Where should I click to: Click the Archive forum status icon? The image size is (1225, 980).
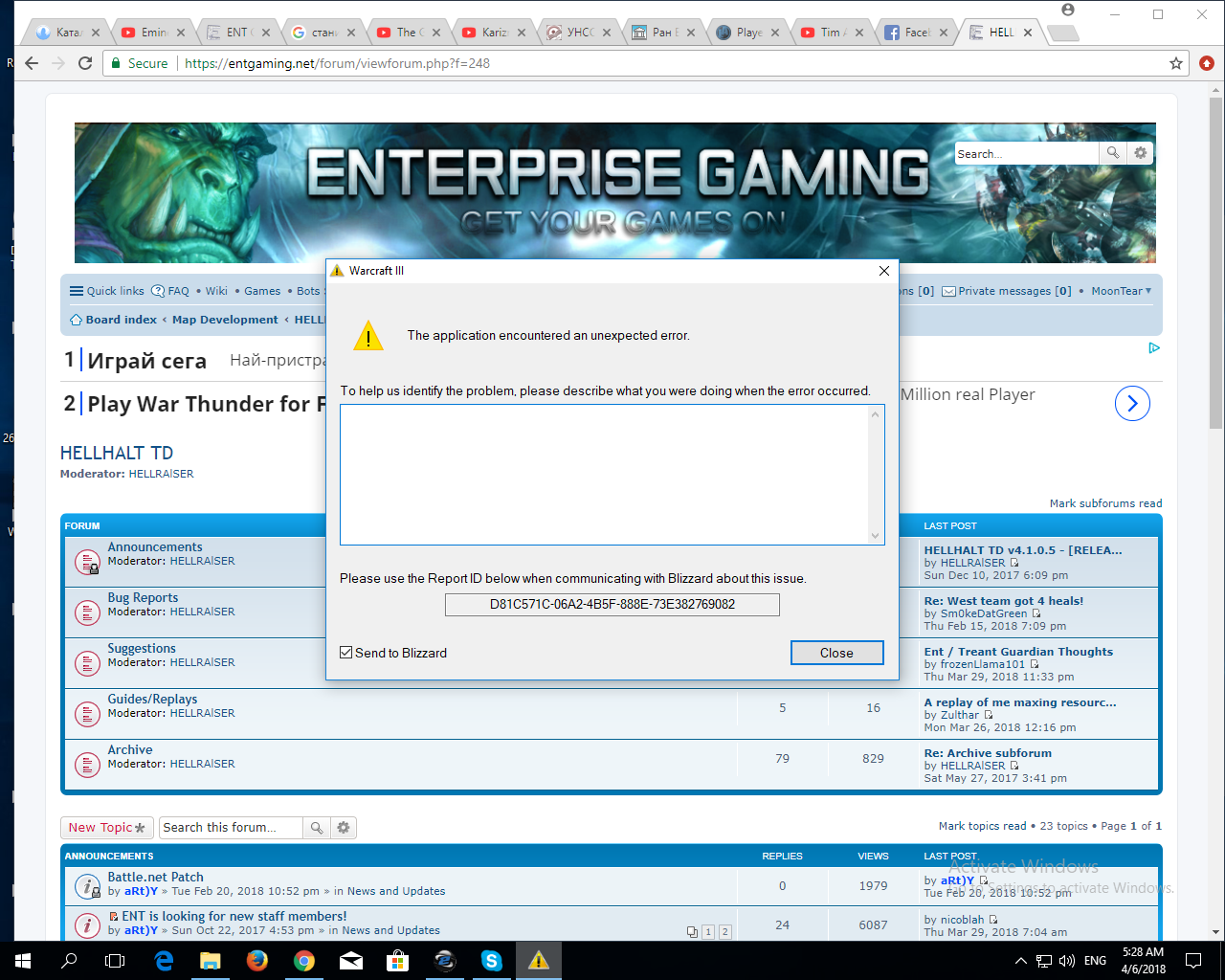click(87, 765)
